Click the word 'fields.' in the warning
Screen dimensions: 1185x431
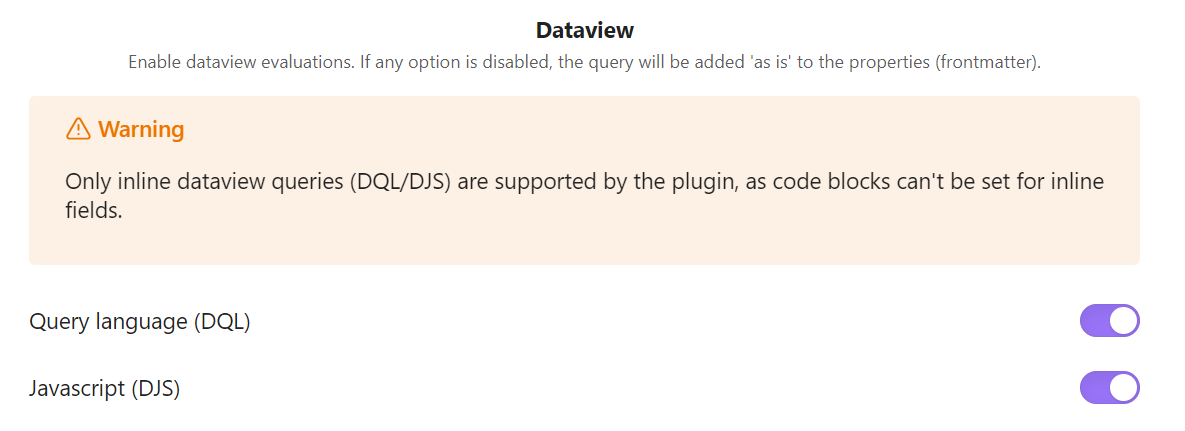[x=94, y=211]
